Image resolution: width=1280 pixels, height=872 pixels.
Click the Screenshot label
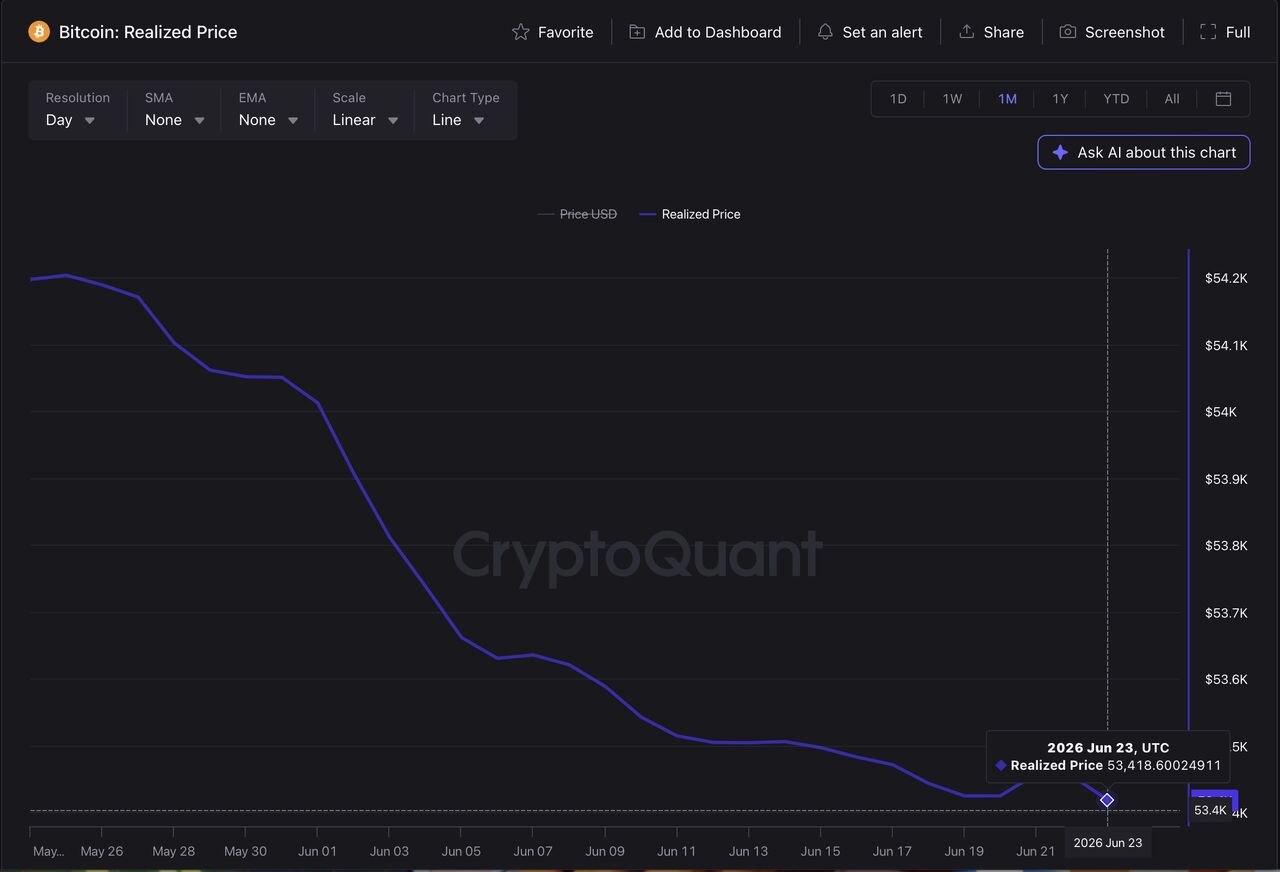(1125, 32)
